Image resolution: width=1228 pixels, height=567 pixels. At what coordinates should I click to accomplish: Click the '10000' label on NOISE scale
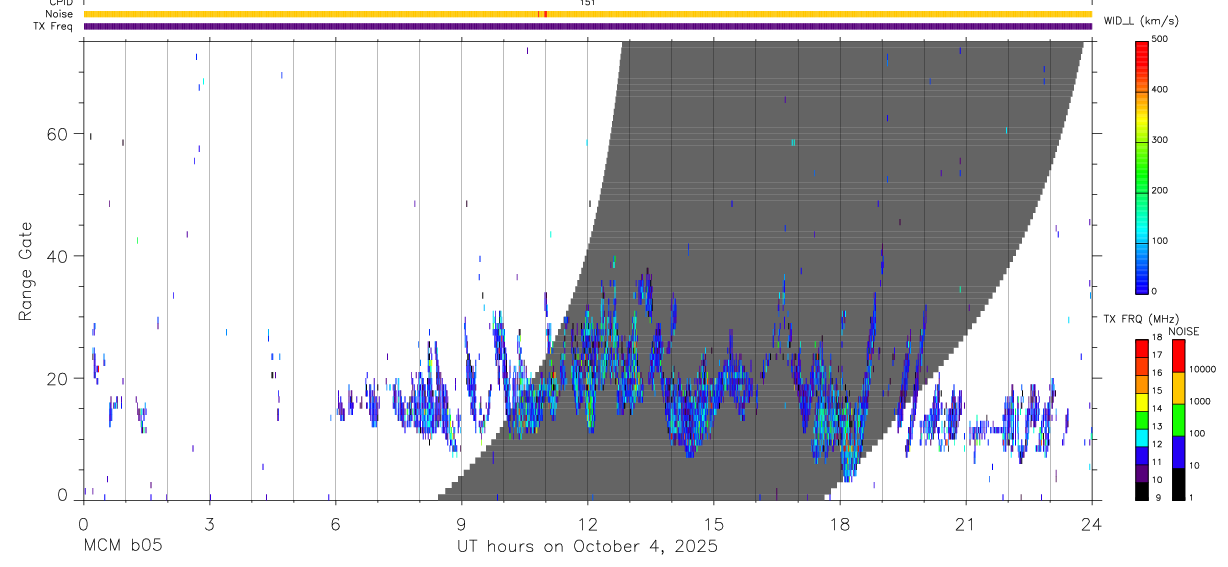[1203, 369]
